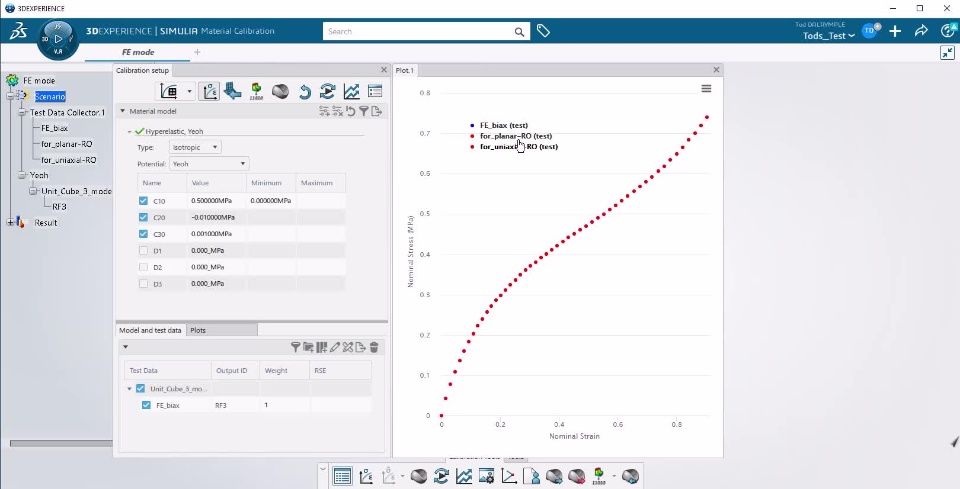Click the search magnifier icon

point(519,32)
